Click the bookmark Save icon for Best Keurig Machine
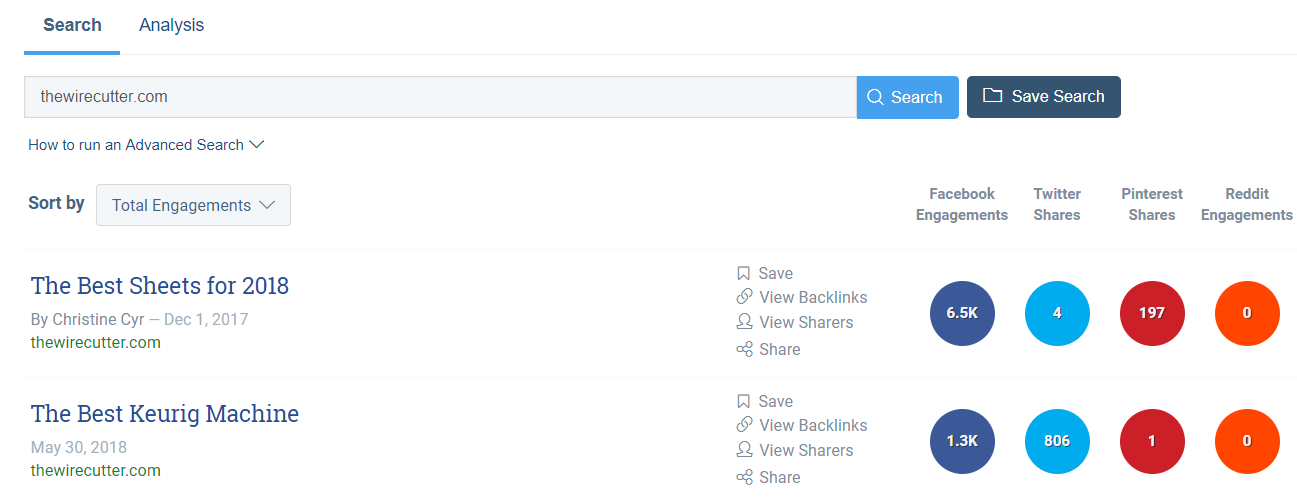Image resolution: width=1297 pixels, height=503 pixels. click(x=743, y=401)
